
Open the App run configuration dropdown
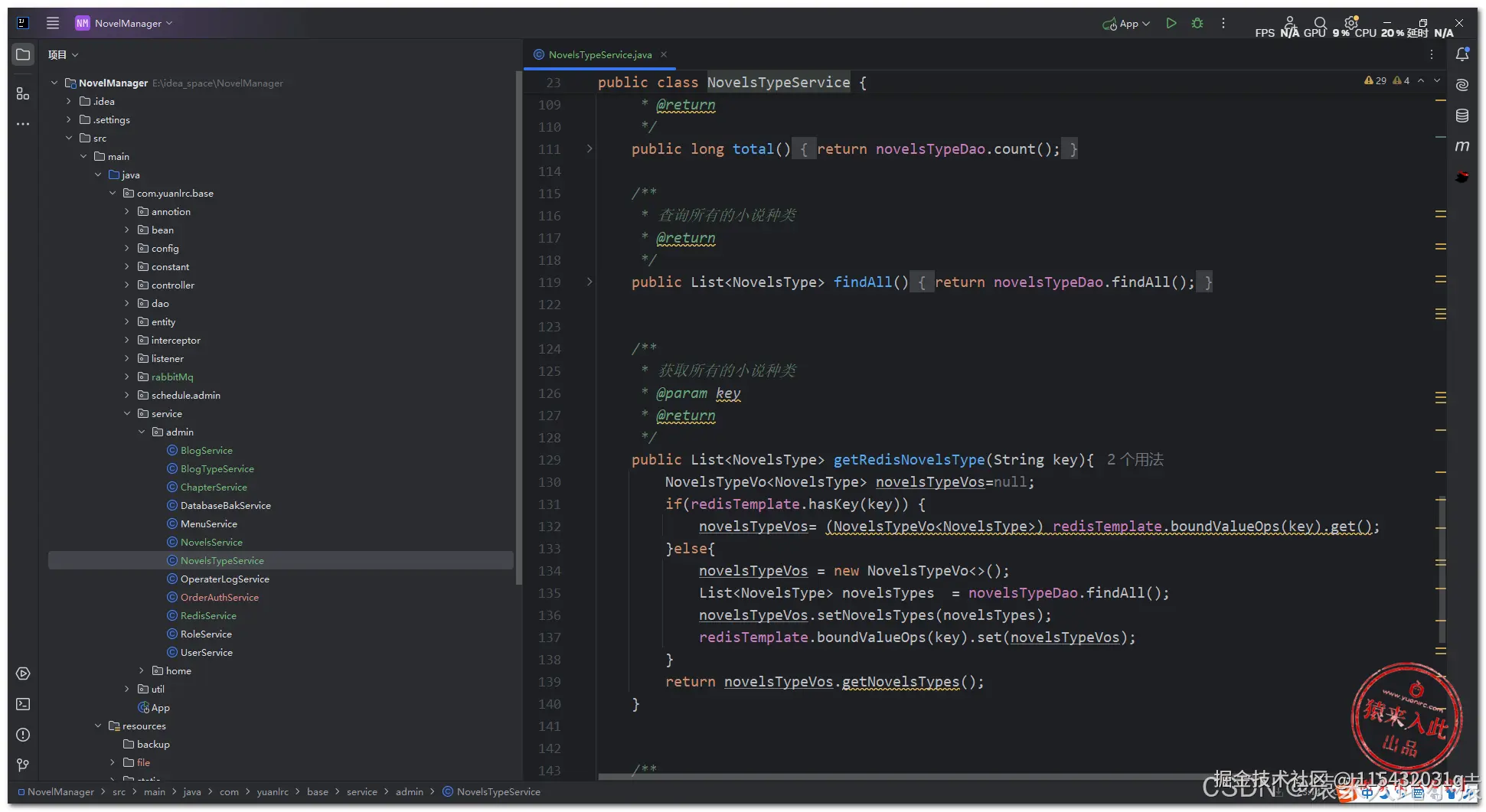[x=1126, y=24]
